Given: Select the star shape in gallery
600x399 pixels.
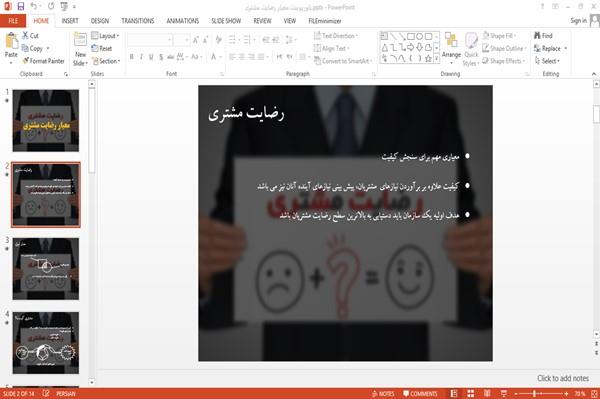Looking at the screenshot, I should click(x=428, y=58).
